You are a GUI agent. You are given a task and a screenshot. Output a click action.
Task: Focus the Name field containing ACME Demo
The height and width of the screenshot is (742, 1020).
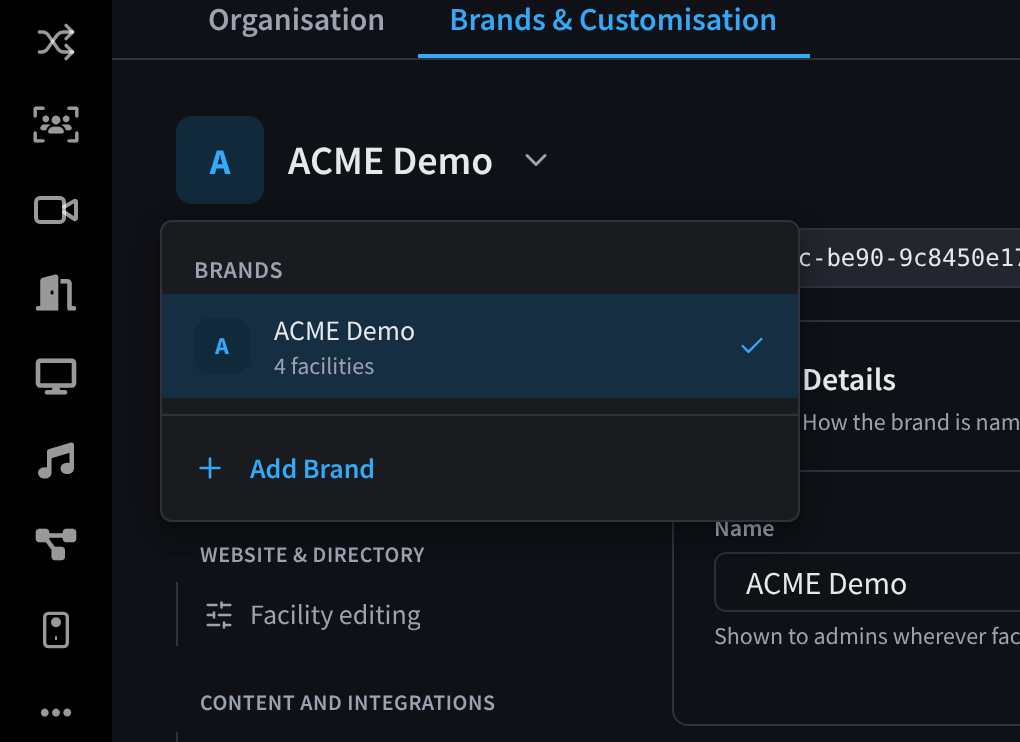coord(867,583)
